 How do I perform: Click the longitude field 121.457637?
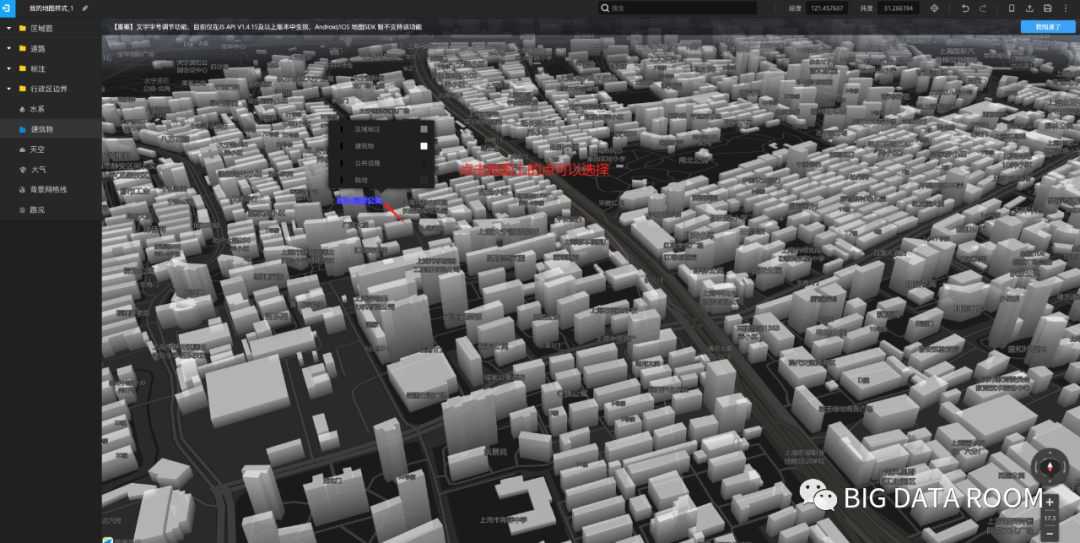(827, 8)
